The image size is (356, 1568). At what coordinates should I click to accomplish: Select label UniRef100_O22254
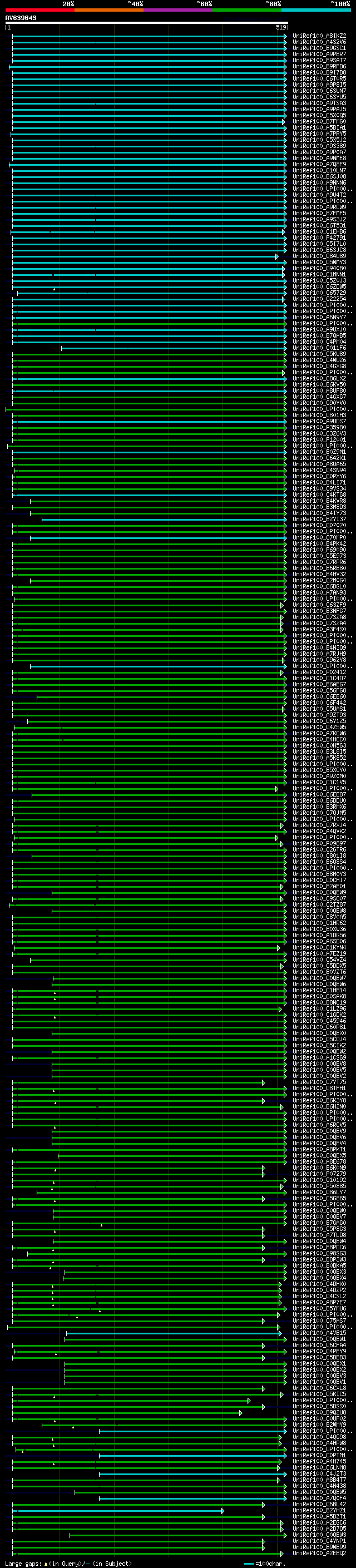point(319,299)
